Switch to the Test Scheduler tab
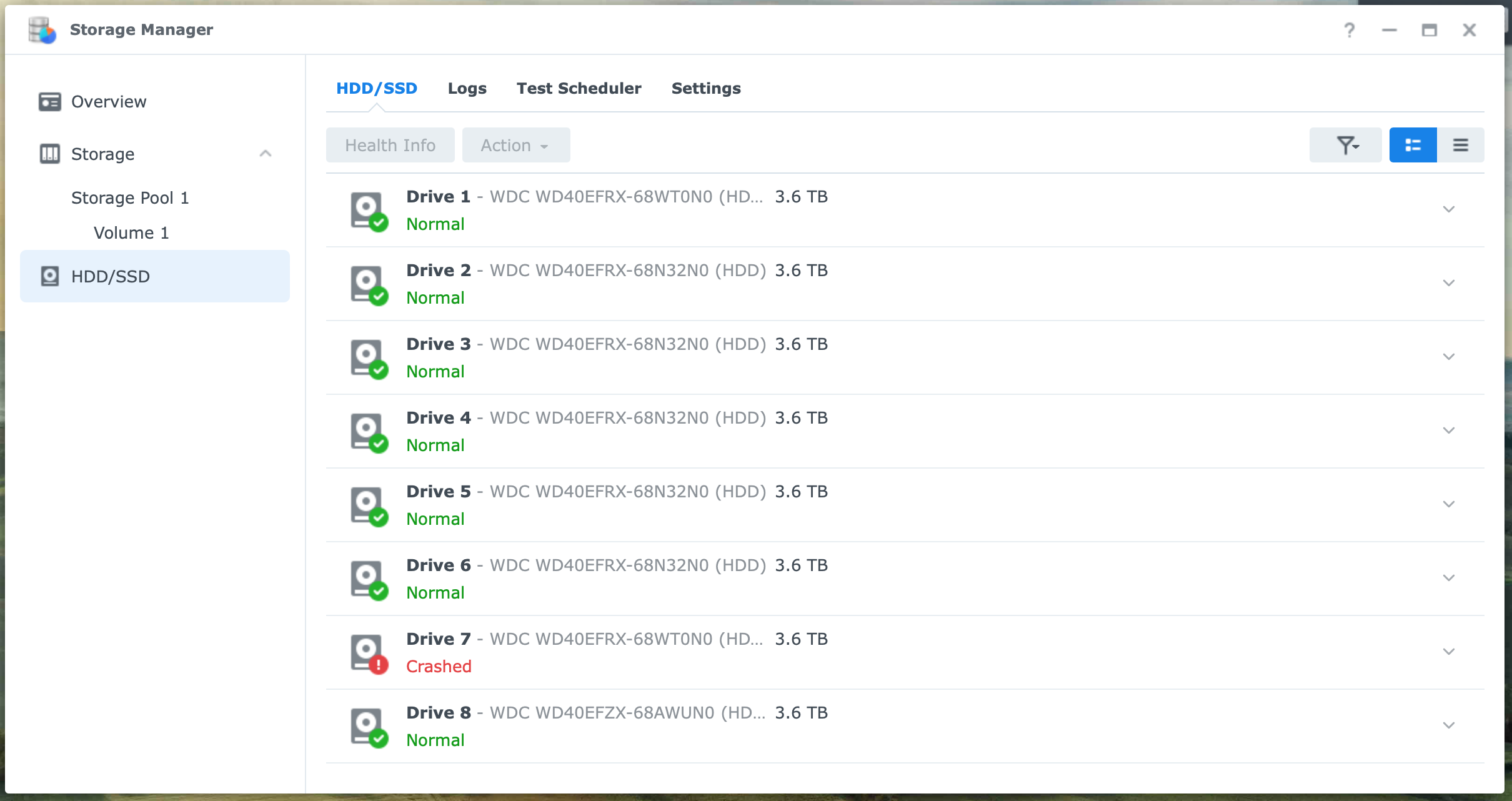This screenshot has height=801, width=1512. (578, 88)
